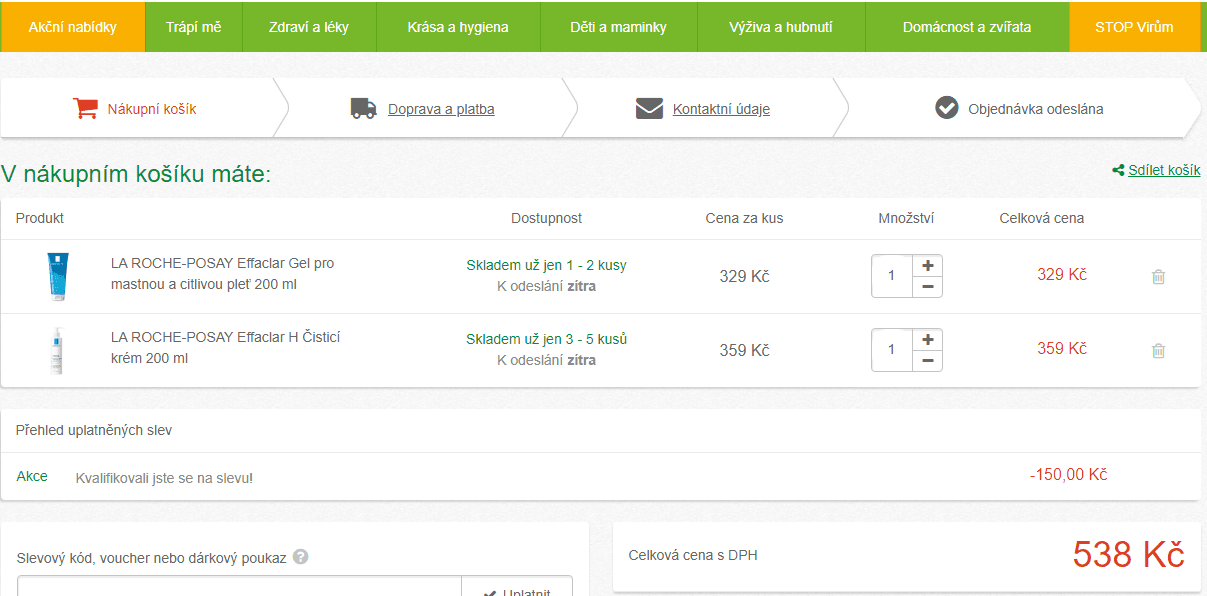Delete Effaclar Gel item with trash icon
The width and height of the screenshot is (1207, 596).
(x=1158, y=277)
